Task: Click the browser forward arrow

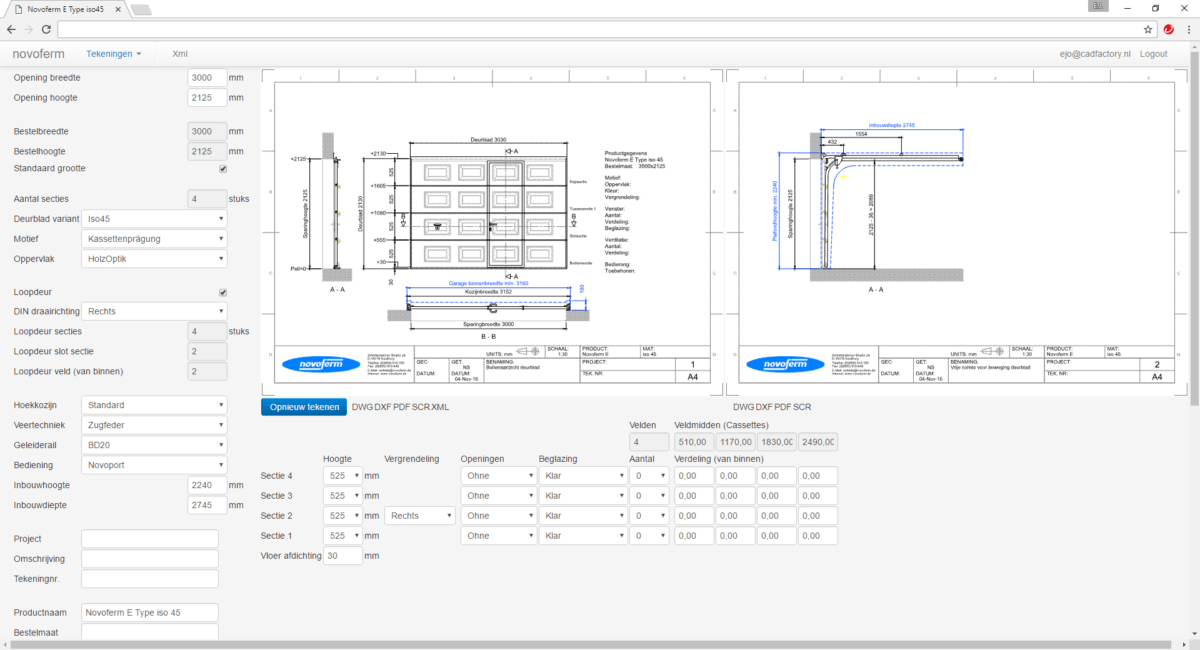Action: click(28, 29)
